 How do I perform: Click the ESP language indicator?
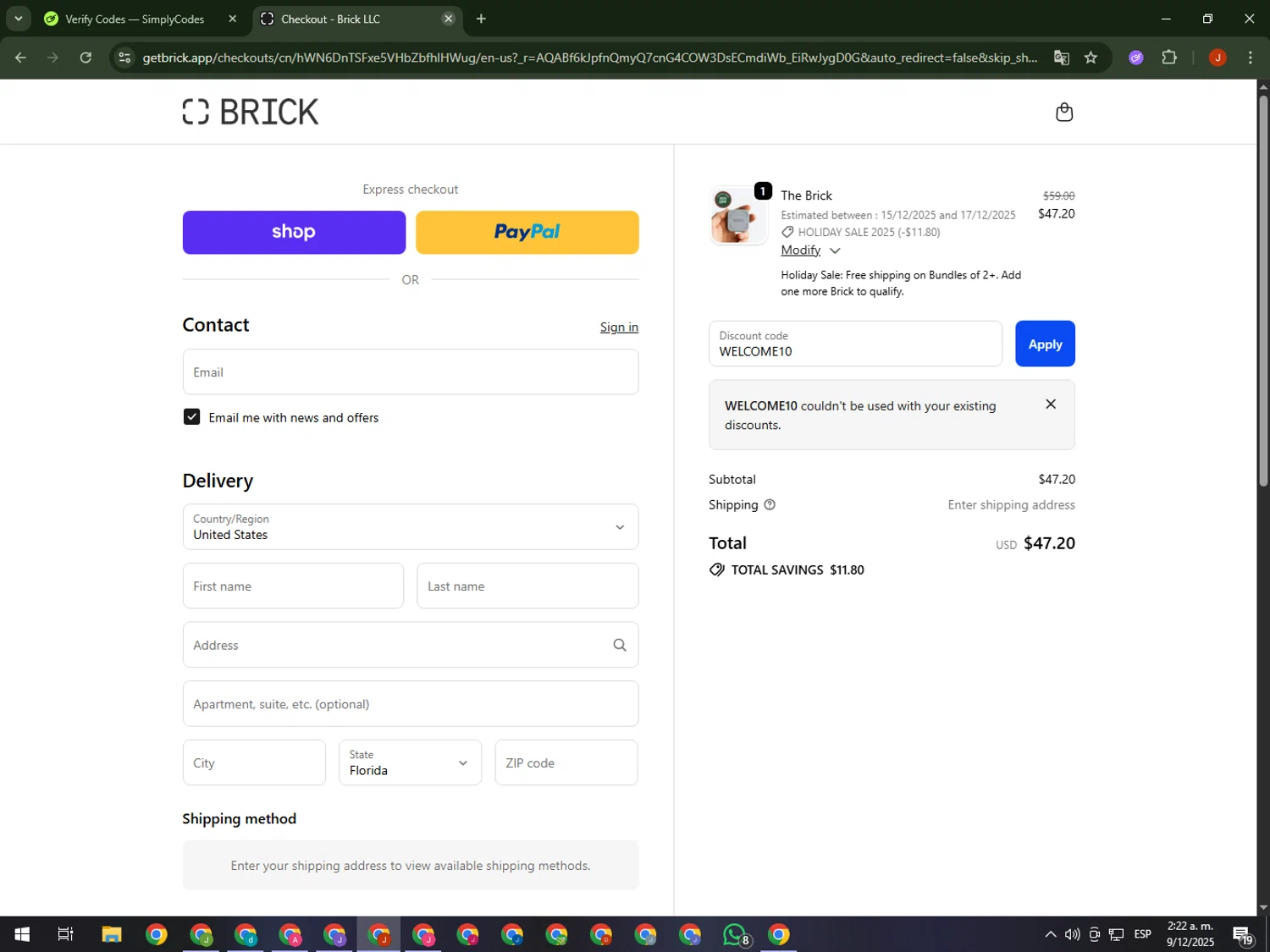coord(1142,934)
